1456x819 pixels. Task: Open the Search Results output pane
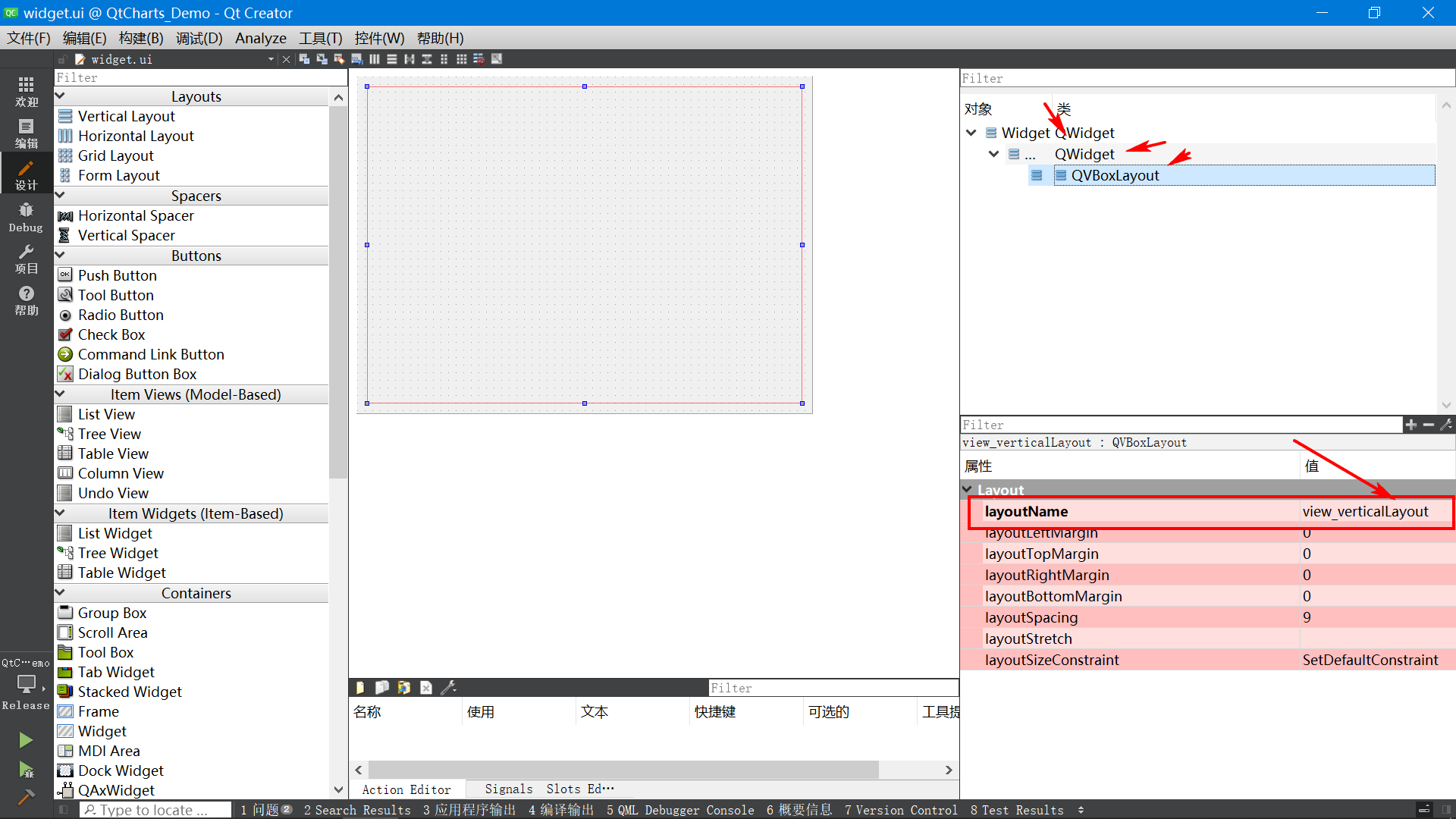pos(356,810)
